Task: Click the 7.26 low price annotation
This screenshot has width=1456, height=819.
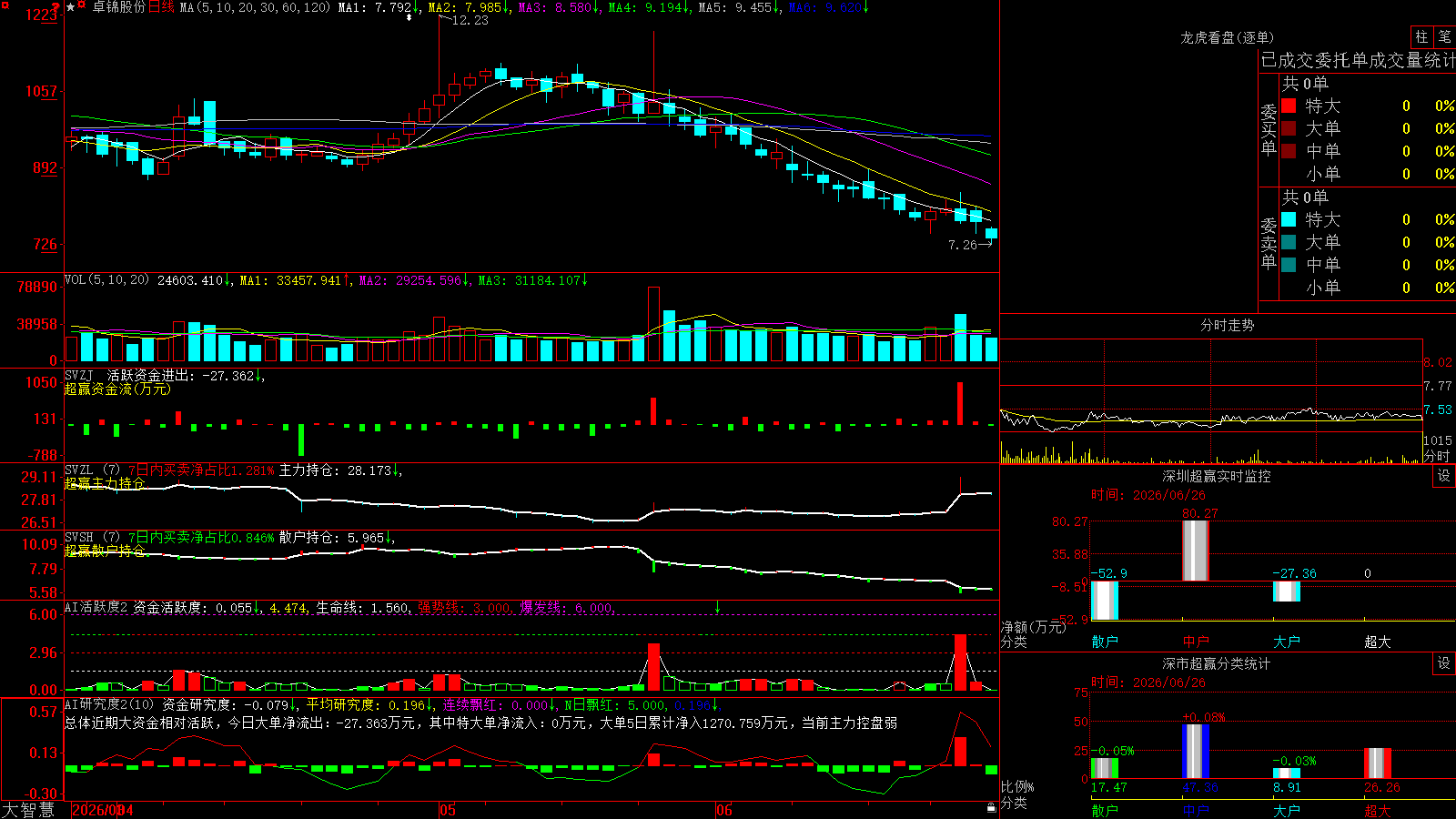Action: 962,245
